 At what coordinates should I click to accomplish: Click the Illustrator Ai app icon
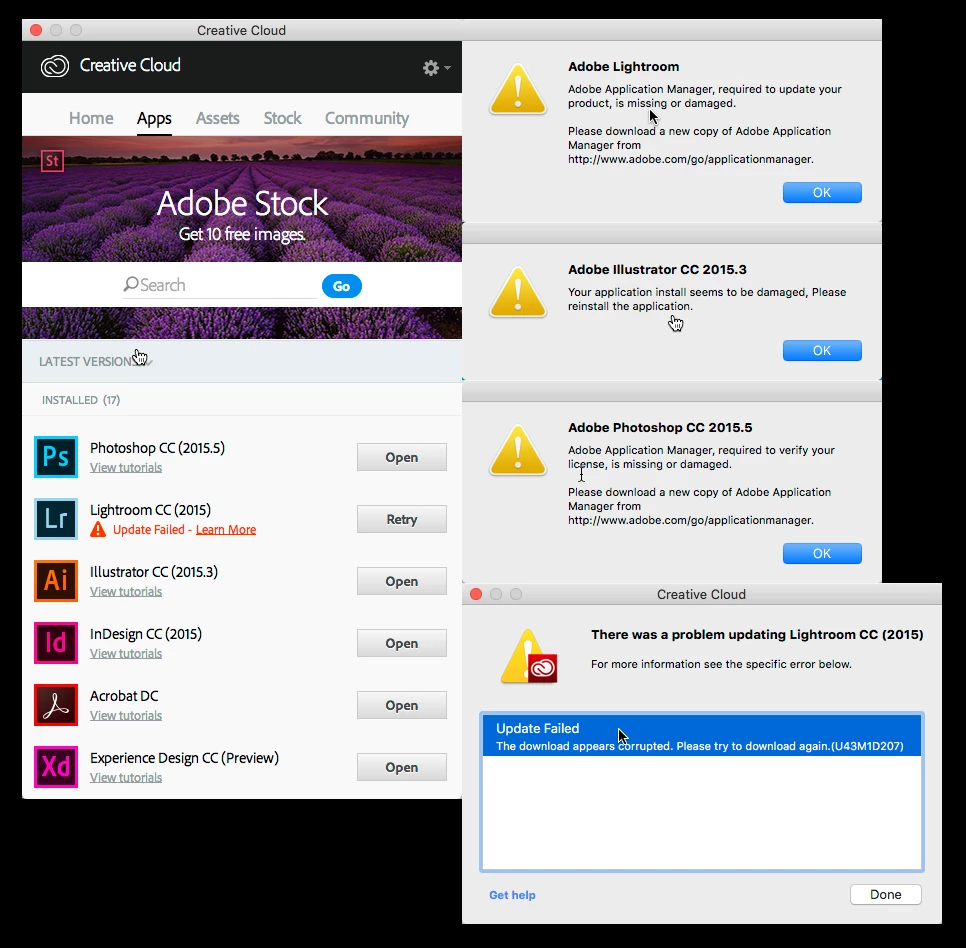point(56,581)
